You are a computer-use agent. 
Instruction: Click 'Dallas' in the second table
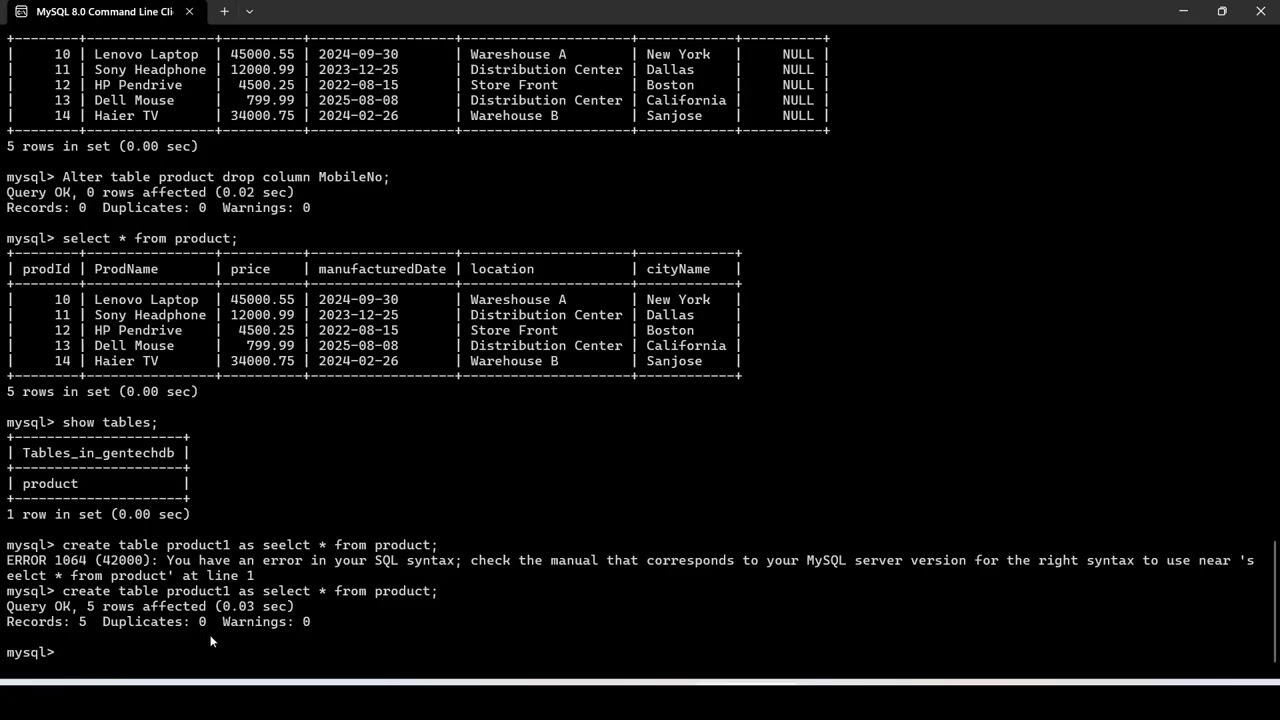coord(670,315)
